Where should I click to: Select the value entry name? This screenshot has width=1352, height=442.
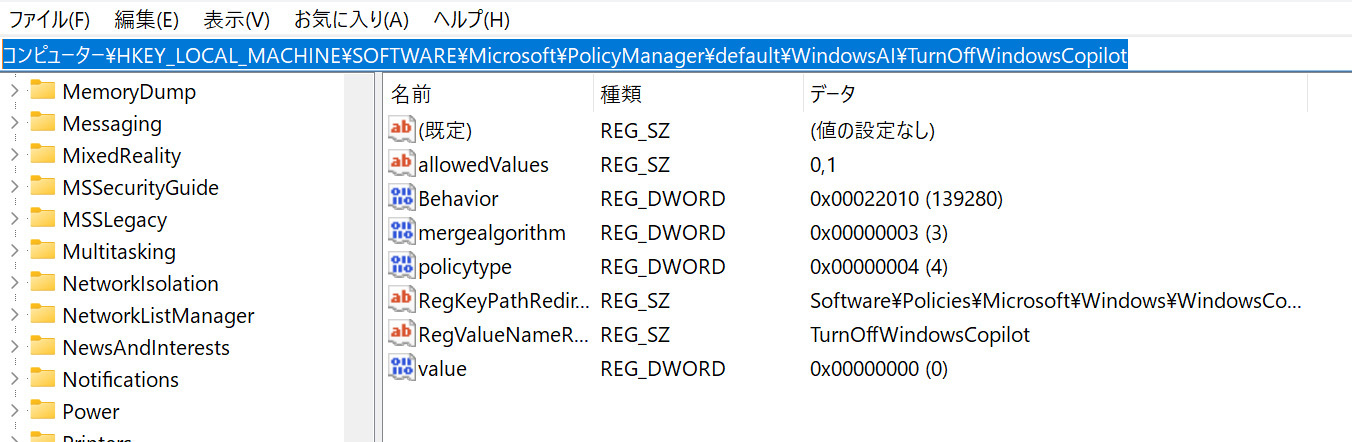443,369
